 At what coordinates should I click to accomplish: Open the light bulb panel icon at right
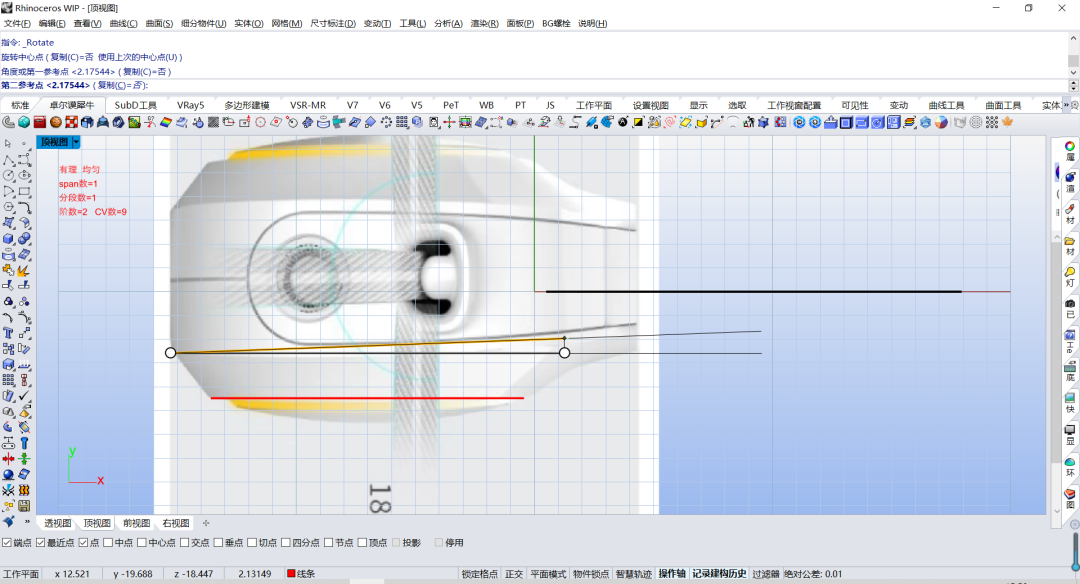click(x=1070, y=273)
